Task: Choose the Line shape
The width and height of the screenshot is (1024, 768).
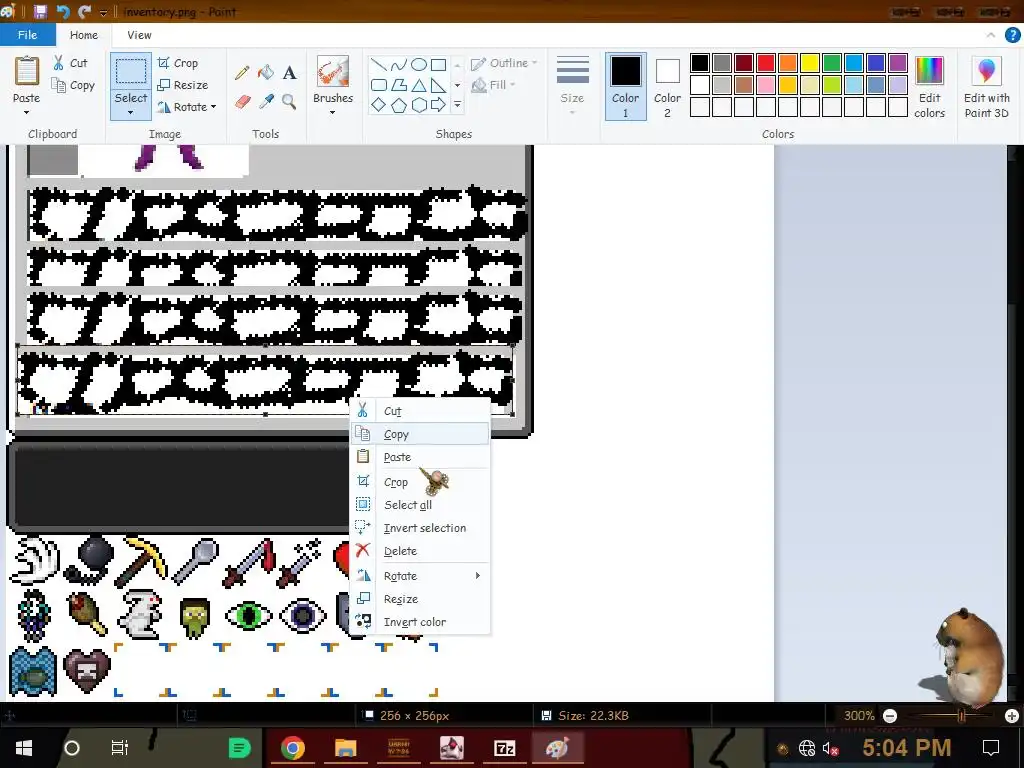Action: click(x=378, y=64)
